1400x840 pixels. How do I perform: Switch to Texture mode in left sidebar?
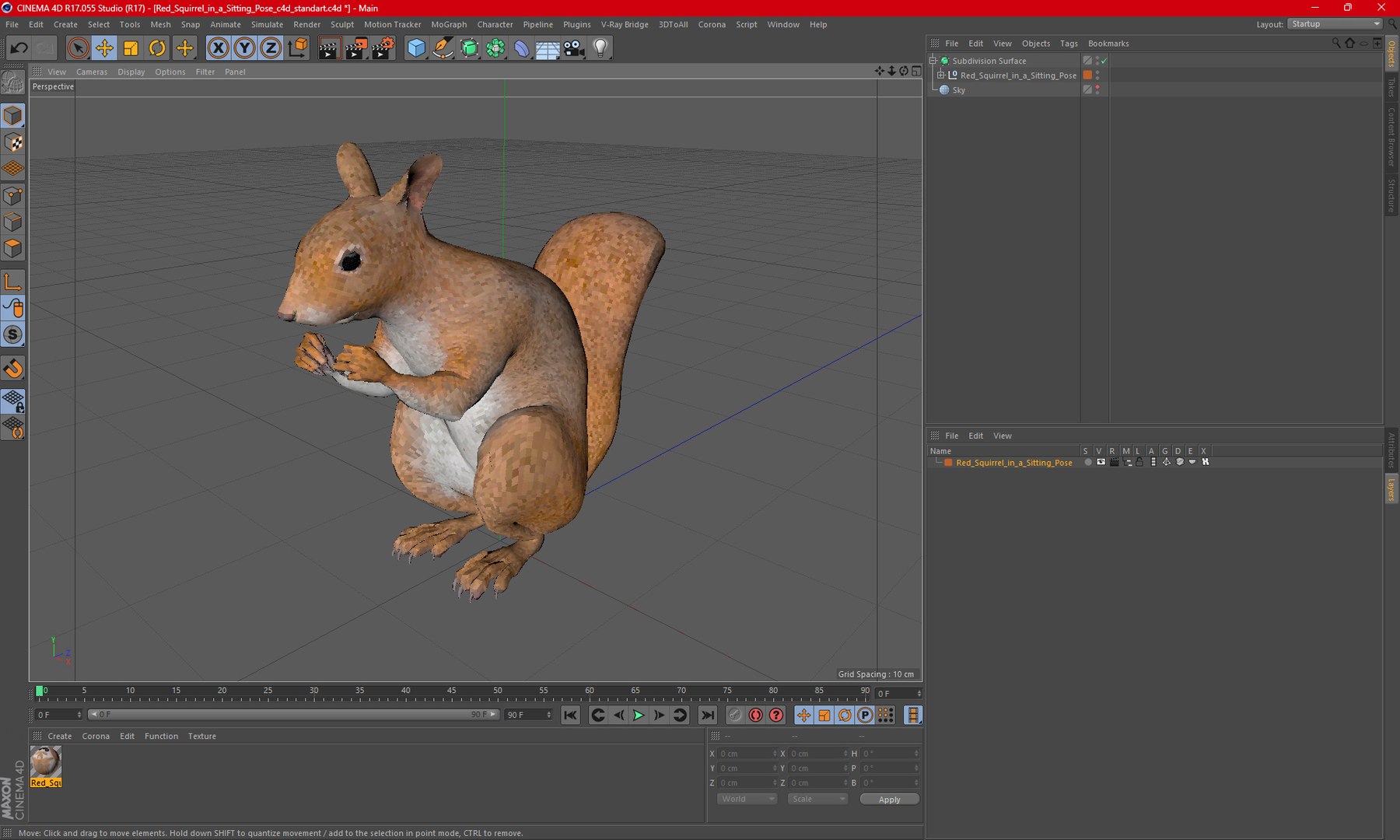click(x=13, y=142)
